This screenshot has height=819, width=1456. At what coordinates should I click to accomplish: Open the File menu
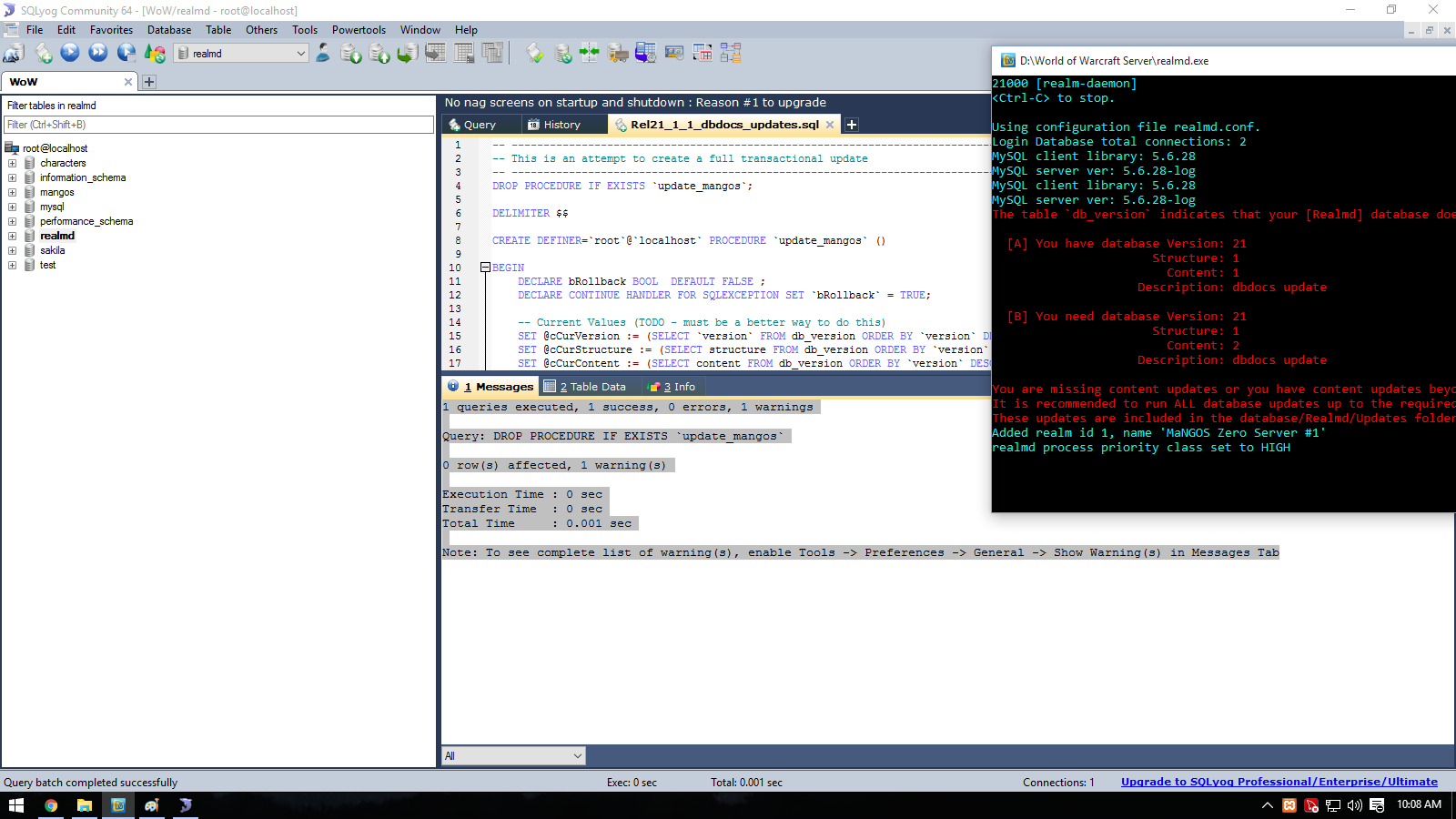tap(35, 30)
